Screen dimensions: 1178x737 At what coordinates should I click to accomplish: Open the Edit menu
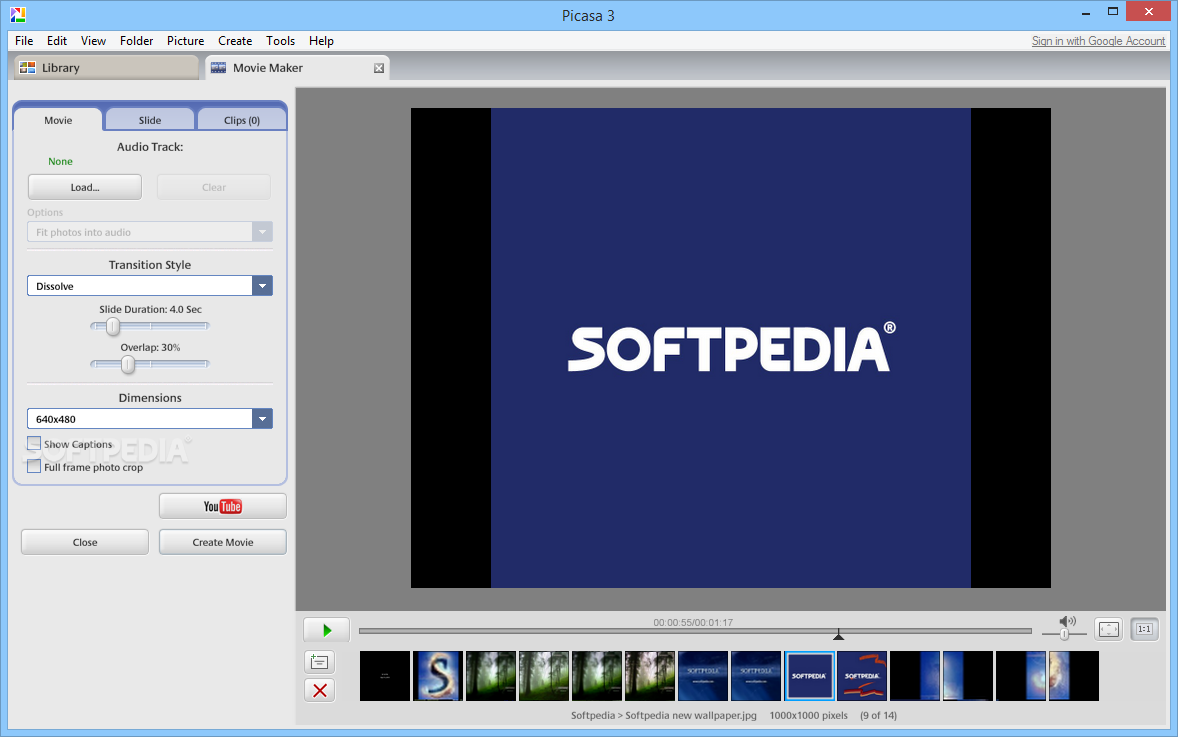(57, 41)
